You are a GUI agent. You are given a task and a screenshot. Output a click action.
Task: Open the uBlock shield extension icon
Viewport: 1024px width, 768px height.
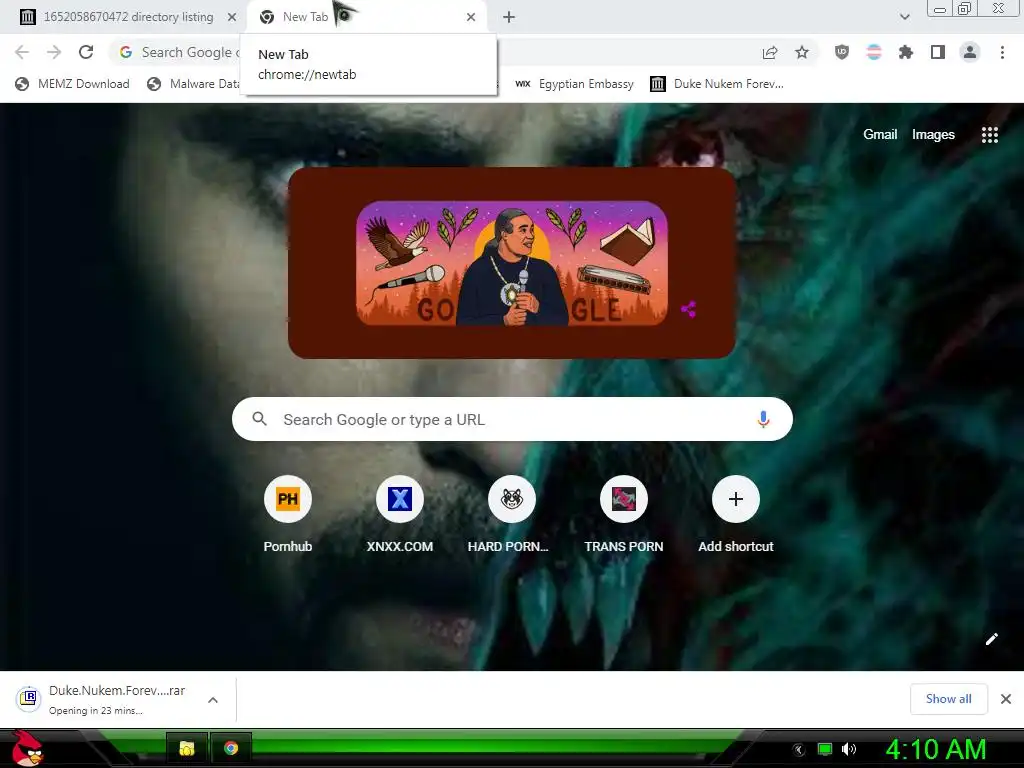click(x=842, y=52)
